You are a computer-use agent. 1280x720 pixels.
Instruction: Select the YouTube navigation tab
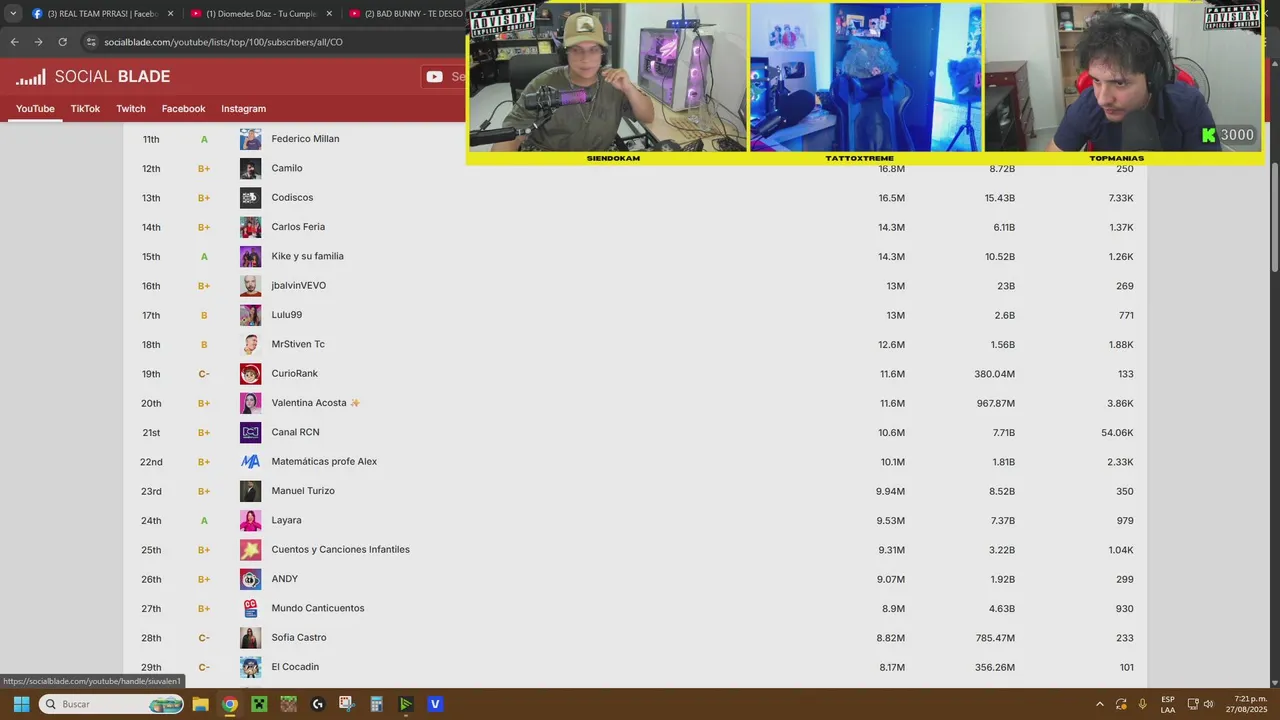pos(35,109)
